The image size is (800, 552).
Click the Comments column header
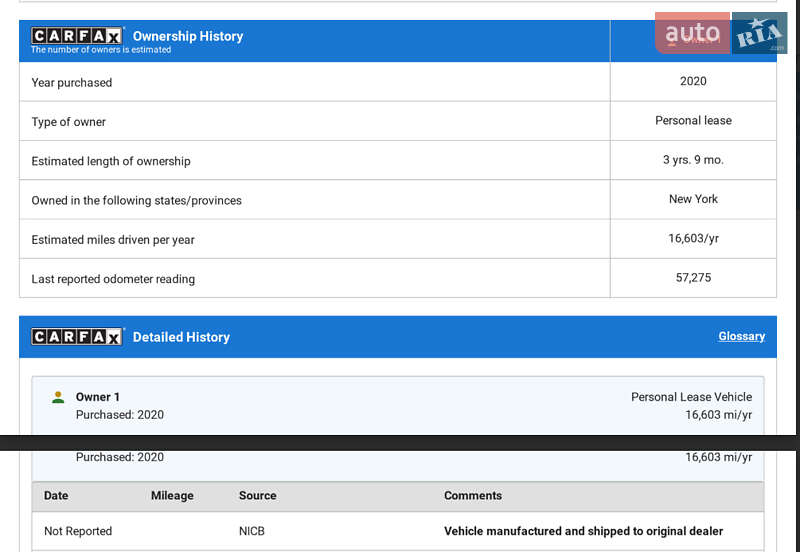(473, 495)
